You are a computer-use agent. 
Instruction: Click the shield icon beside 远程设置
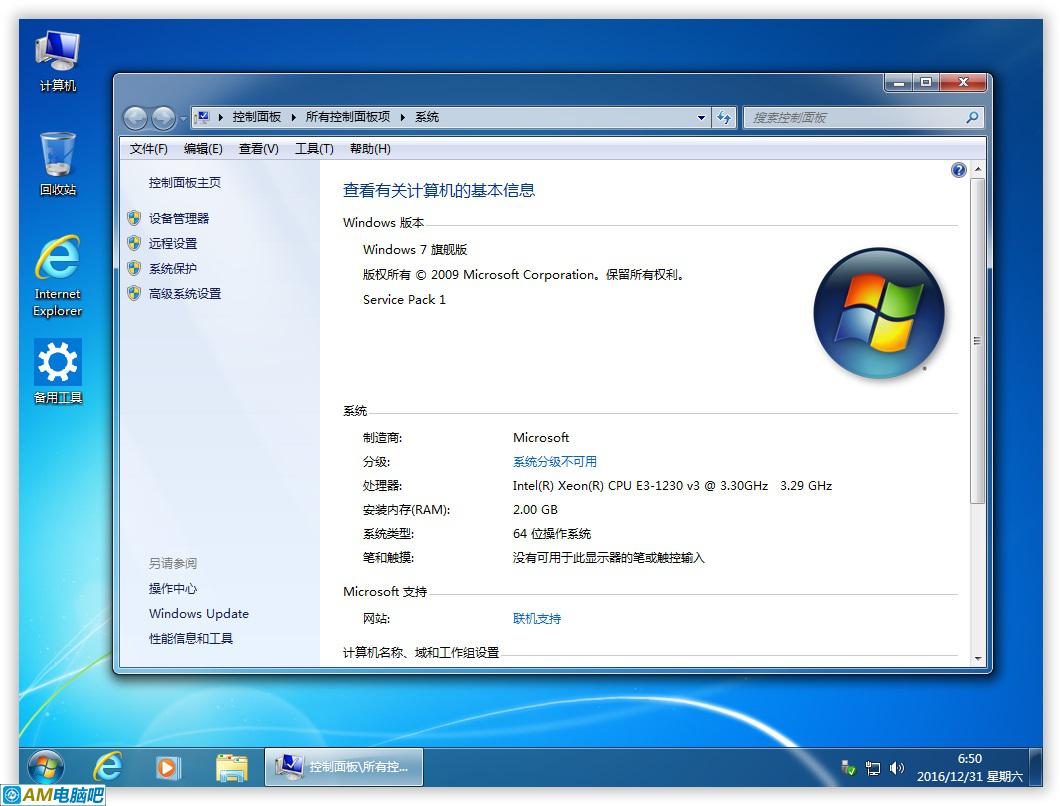pos(134,243)
